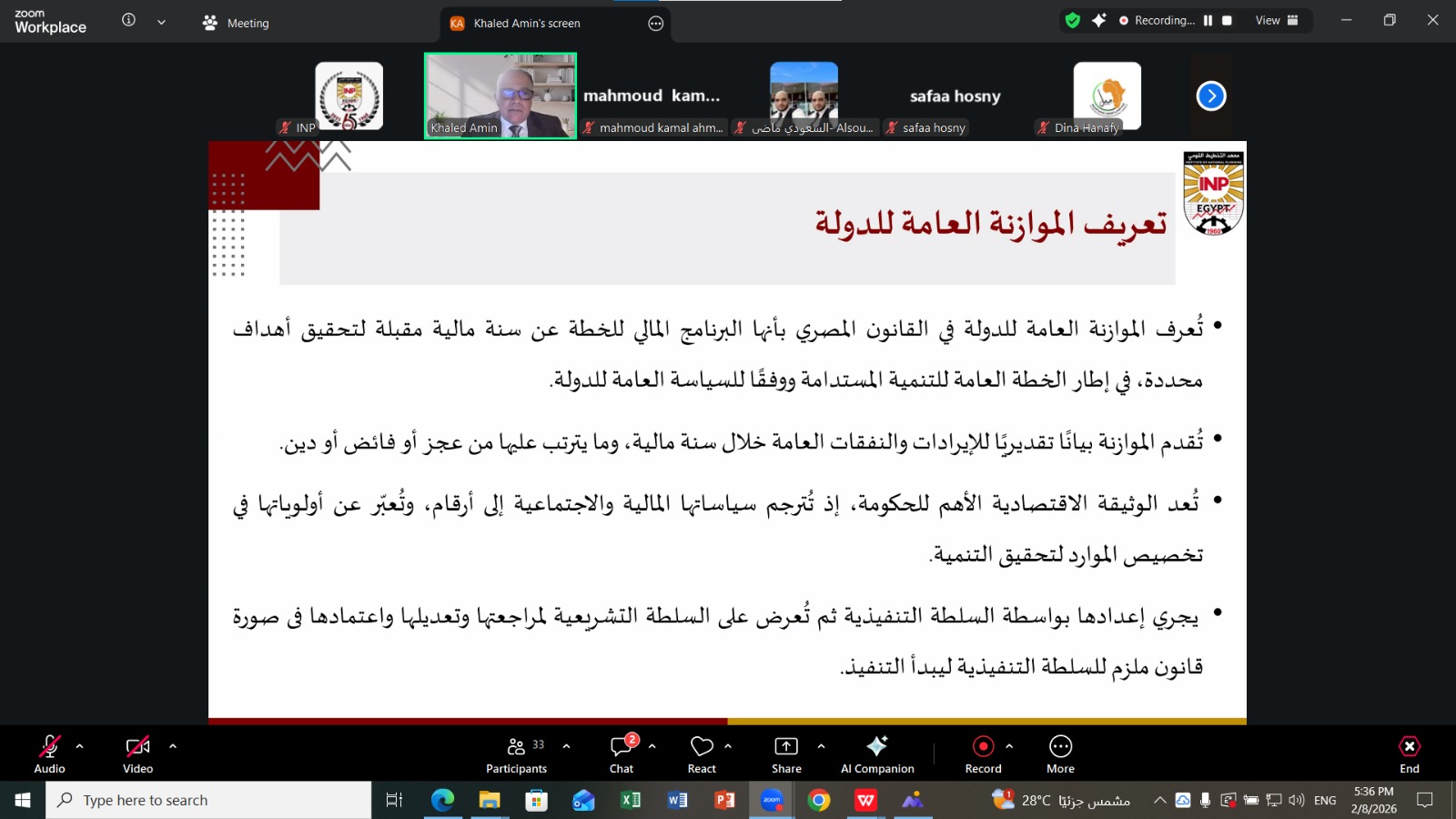Turn on camera with Video button
Image resolution: width=1456 pixels, height=819 pixels.
click(x=137, y=754)
